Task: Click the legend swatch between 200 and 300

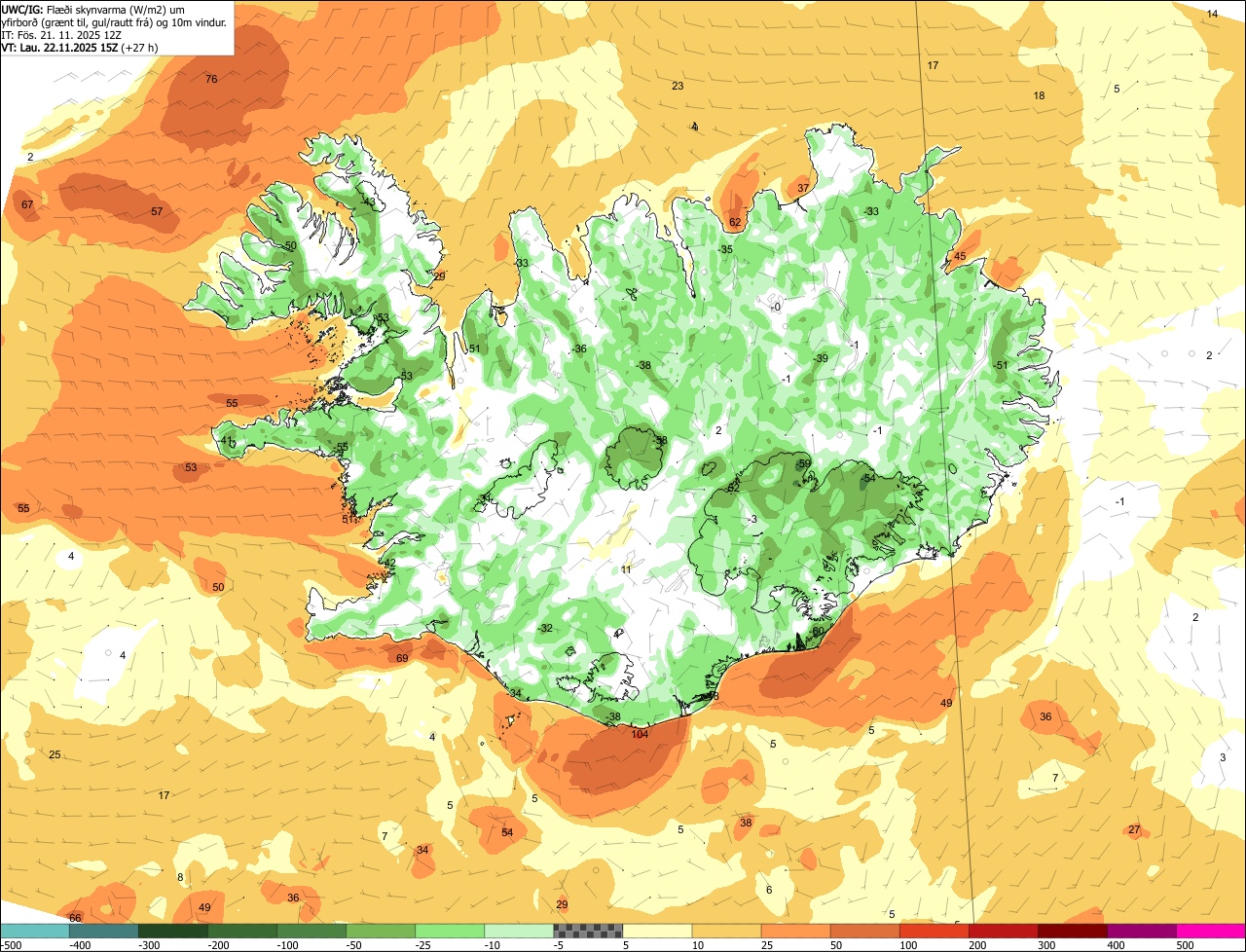Action: coord(1003,931)
